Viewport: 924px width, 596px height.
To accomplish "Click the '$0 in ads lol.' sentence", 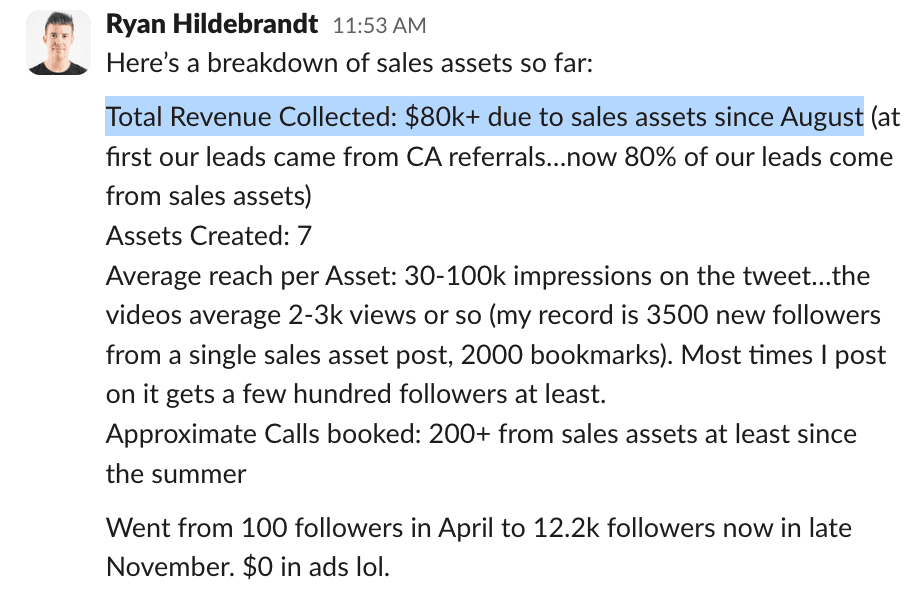I will point(316,567).
